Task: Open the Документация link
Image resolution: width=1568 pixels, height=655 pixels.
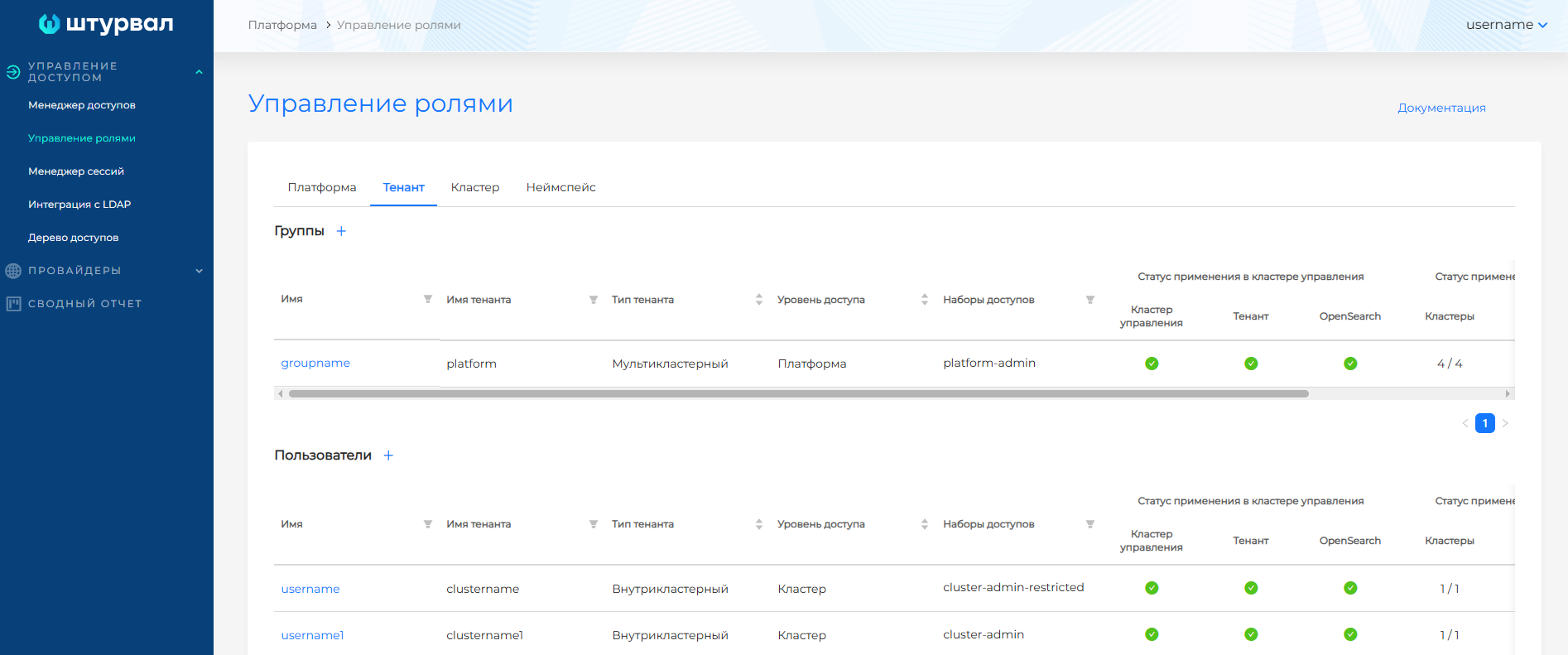Action: point(1441,108)
